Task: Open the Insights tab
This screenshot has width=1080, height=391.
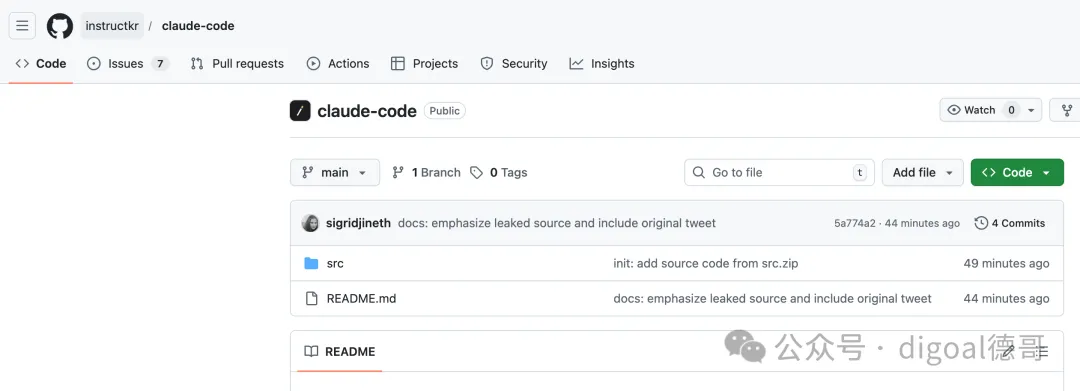Action: click(601, 63)
